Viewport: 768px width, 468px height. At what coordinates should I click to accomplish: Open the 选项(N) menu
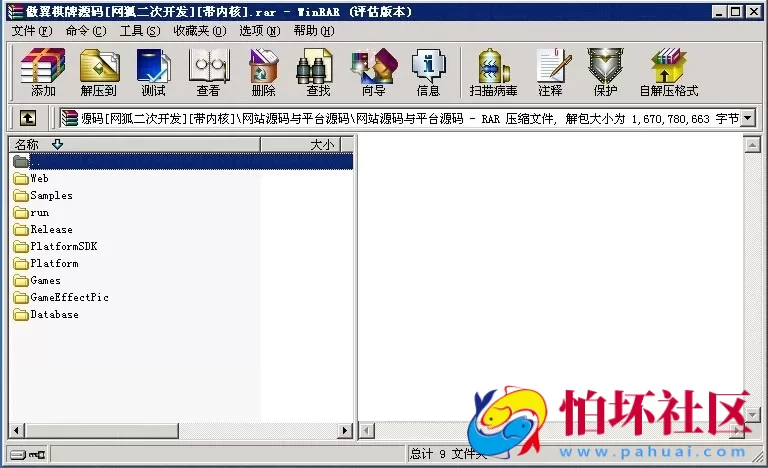pos(259,31)
